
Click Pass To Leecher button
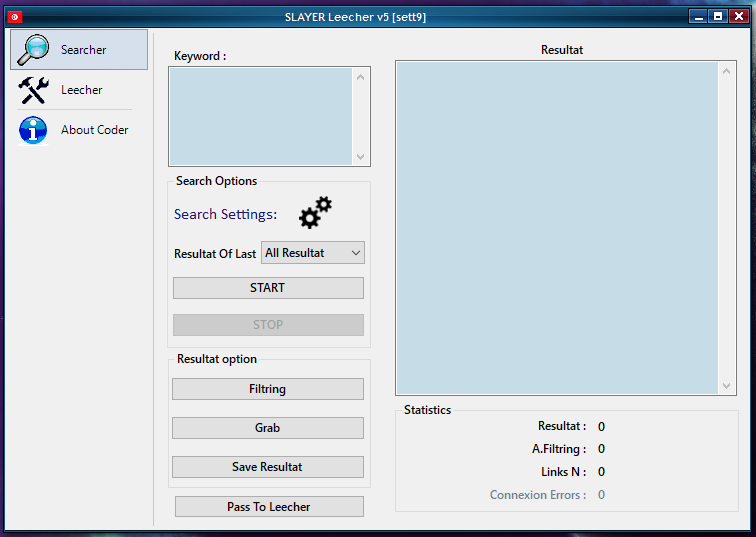268,507
